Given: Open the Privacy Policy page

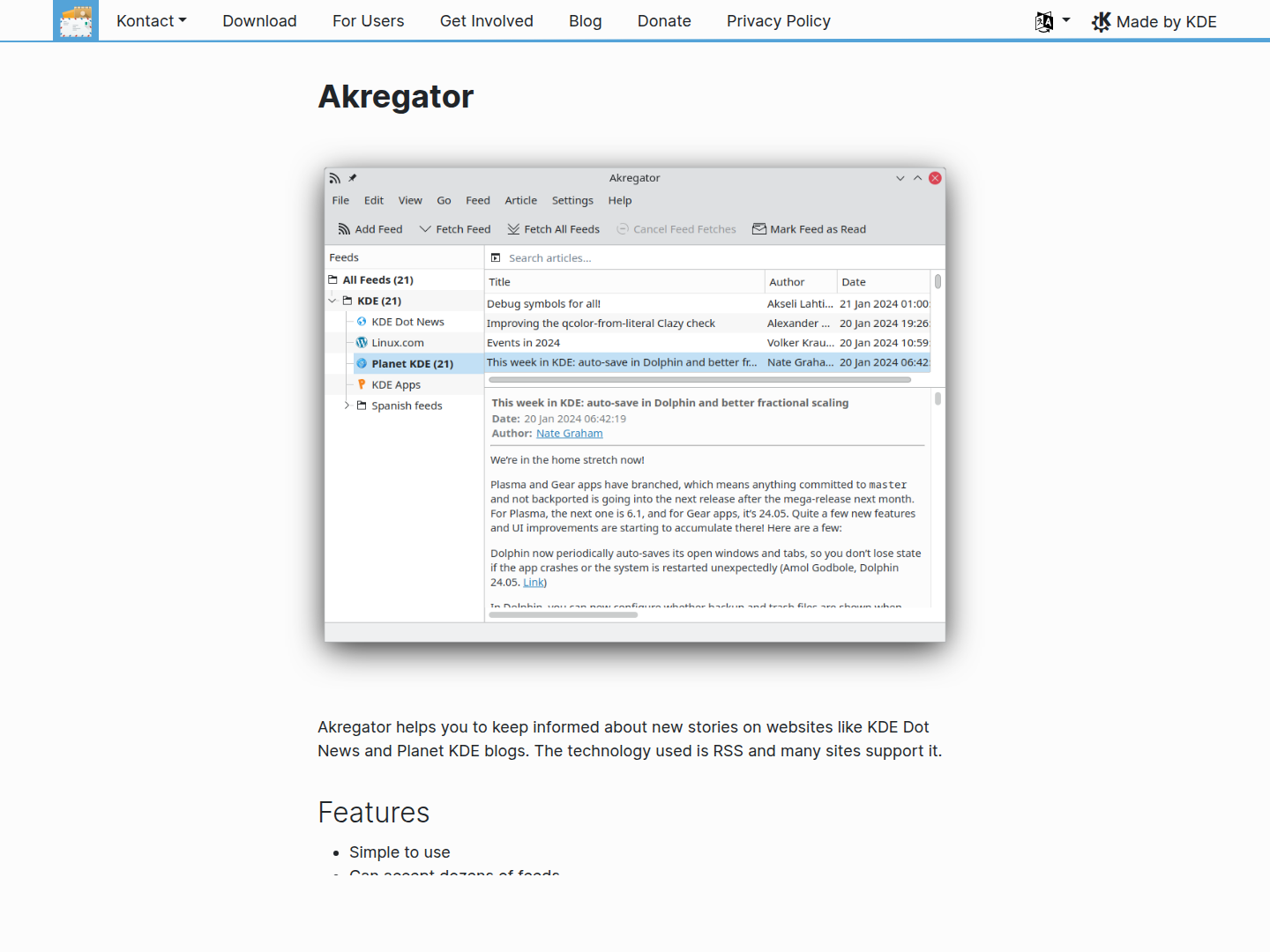Looking at the screenshot, I should (x=779, y=21).
